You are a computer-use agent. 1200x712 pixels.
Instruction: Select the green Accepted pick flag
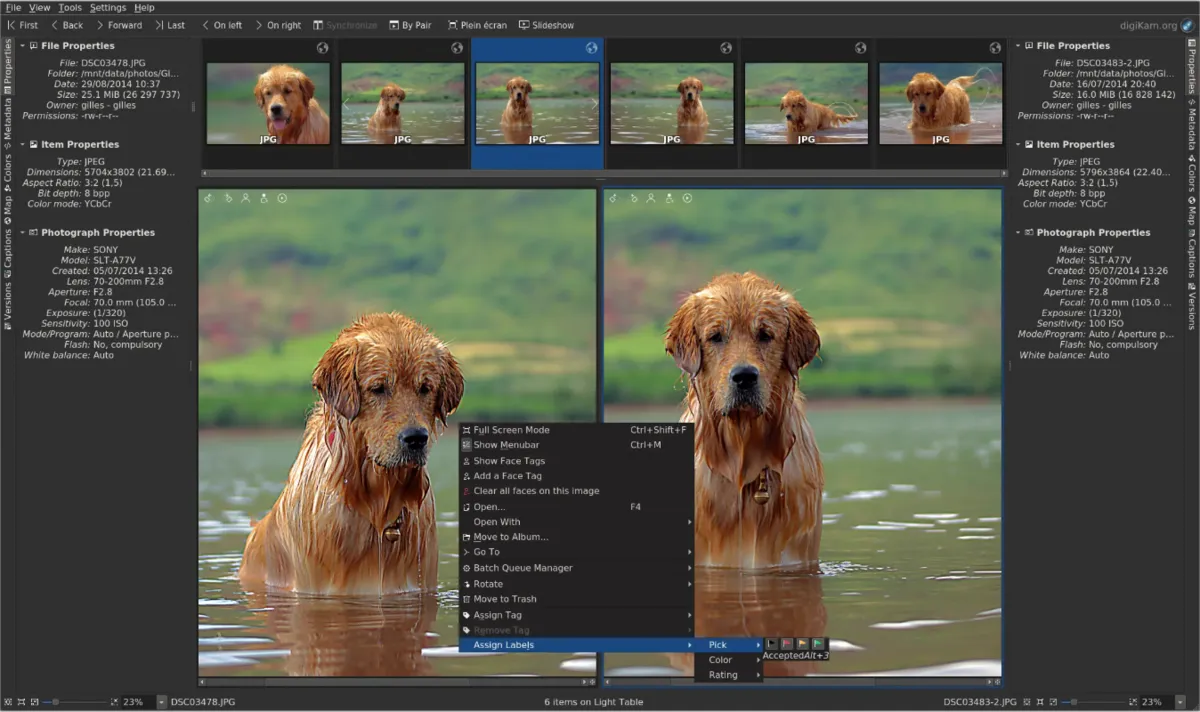click(818, 644)
